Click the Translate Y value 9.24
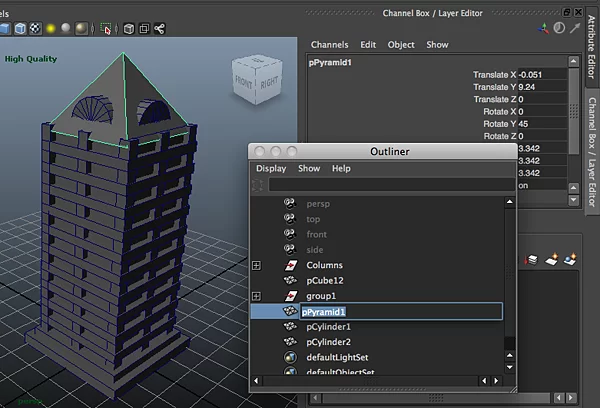 tap(542, 87)
